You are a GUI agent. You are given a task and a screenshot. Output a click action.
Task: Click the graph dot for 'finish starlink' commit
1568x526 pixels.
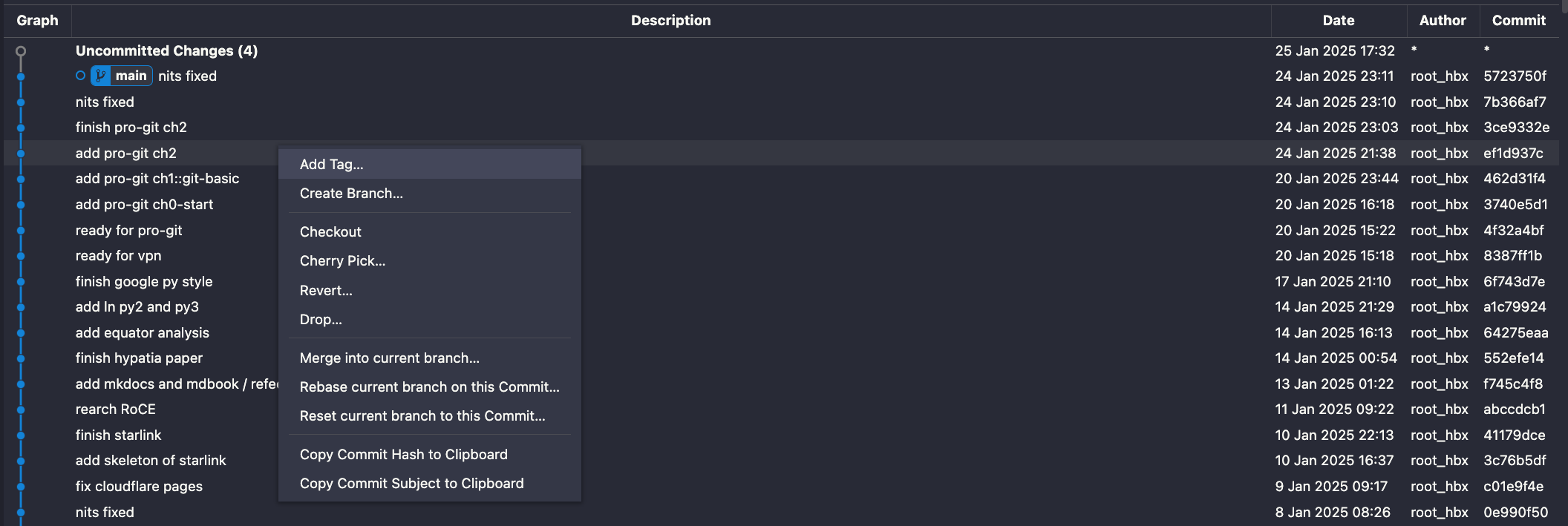(21, 435)
